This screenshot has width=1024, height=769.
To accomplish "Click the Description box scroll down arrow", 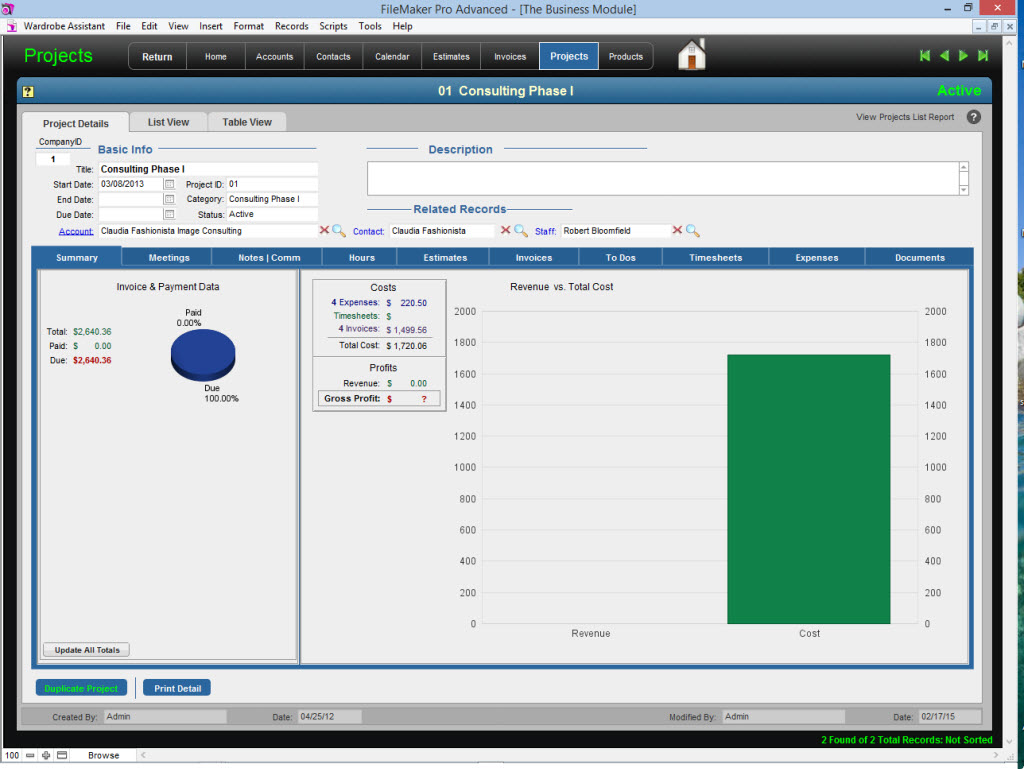I will point(963,190).
